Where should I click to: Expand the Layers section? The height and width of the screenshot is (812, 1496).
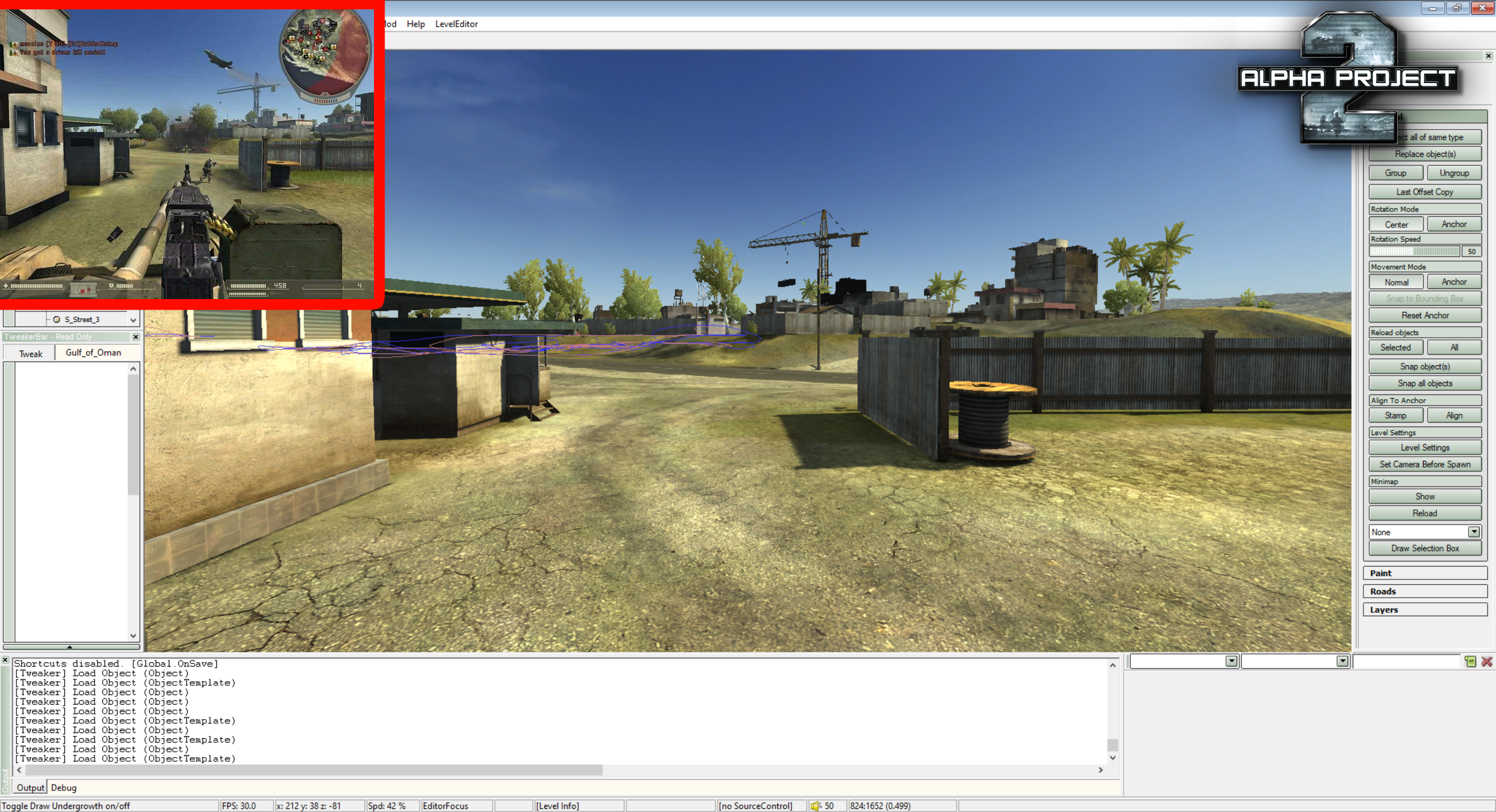pos(1425,610)
